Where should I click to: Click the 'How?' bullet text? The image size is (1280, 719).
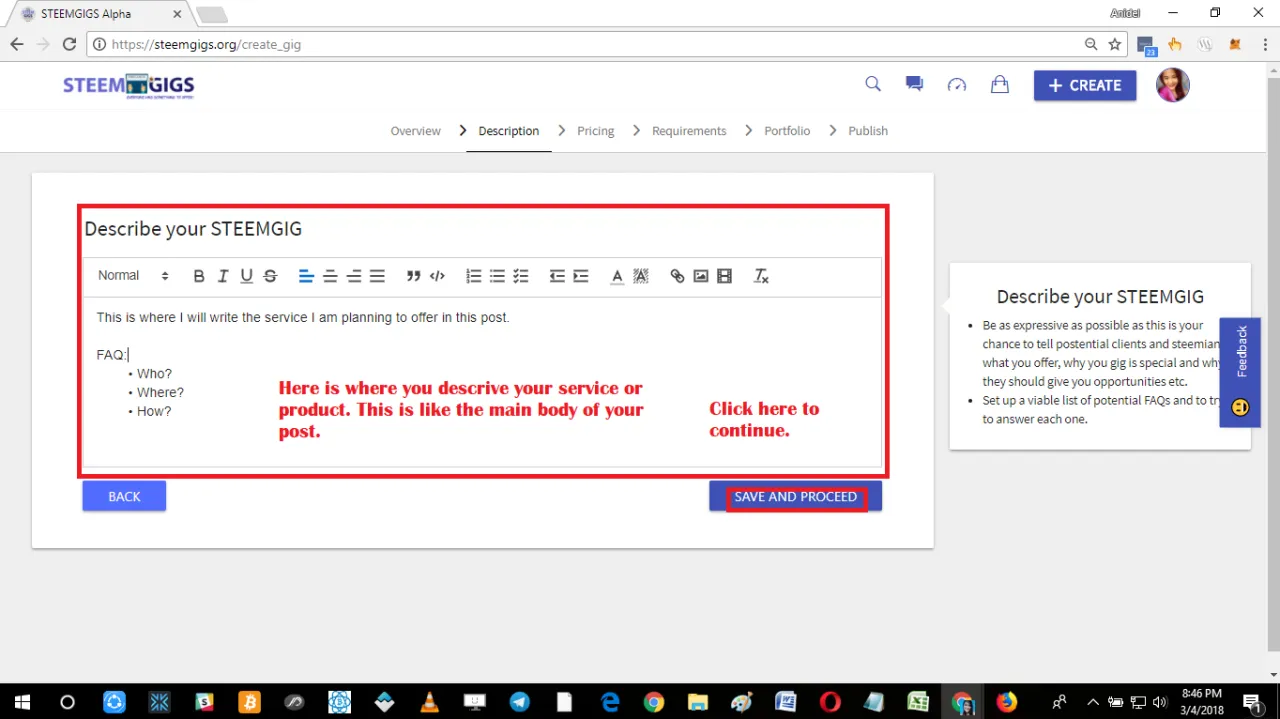pyautogui.click(x=154, y=411)
